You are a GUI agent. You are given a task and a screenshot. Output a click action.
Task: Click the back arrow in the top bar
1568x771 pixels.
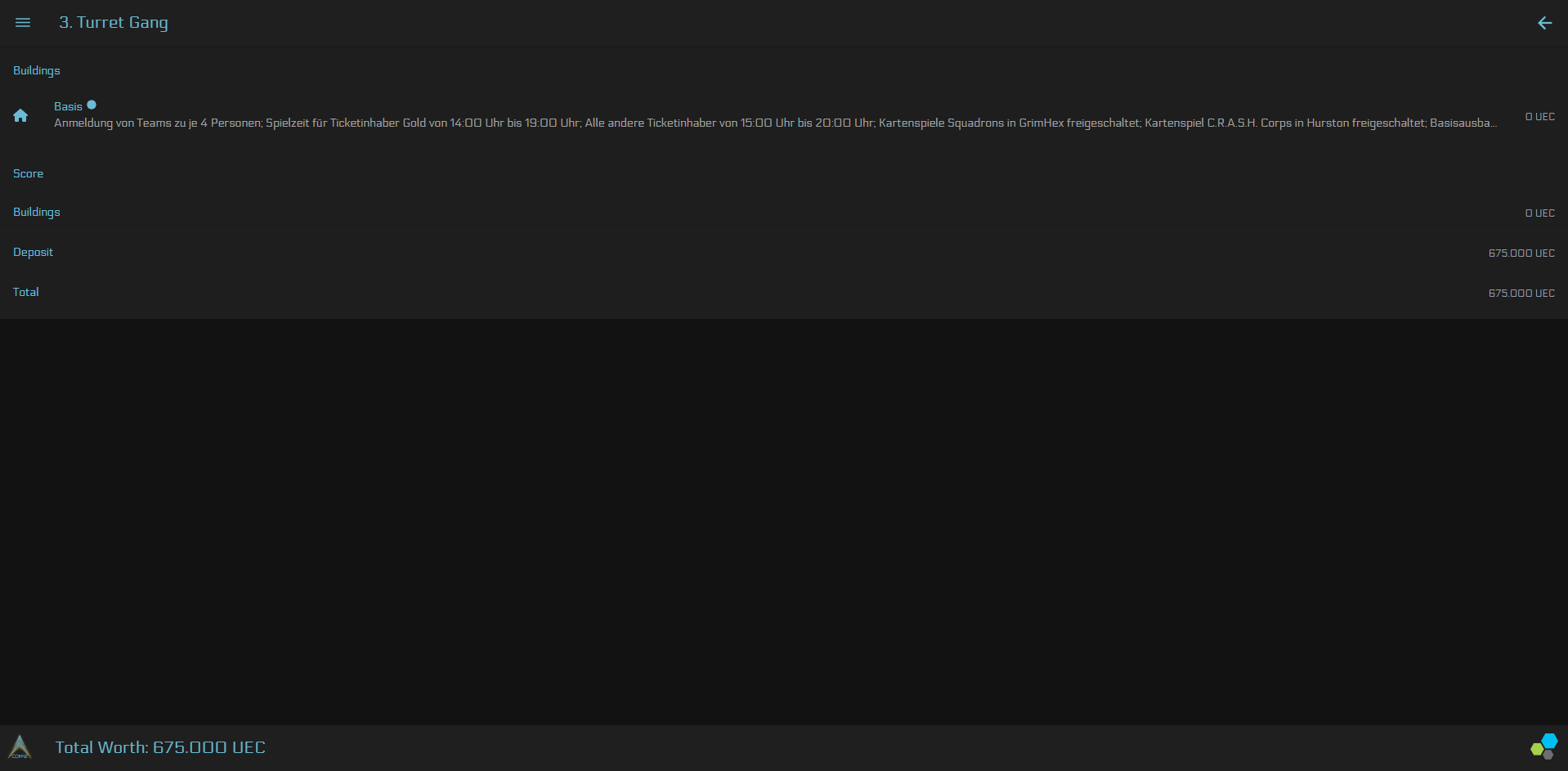point(1544,23)
